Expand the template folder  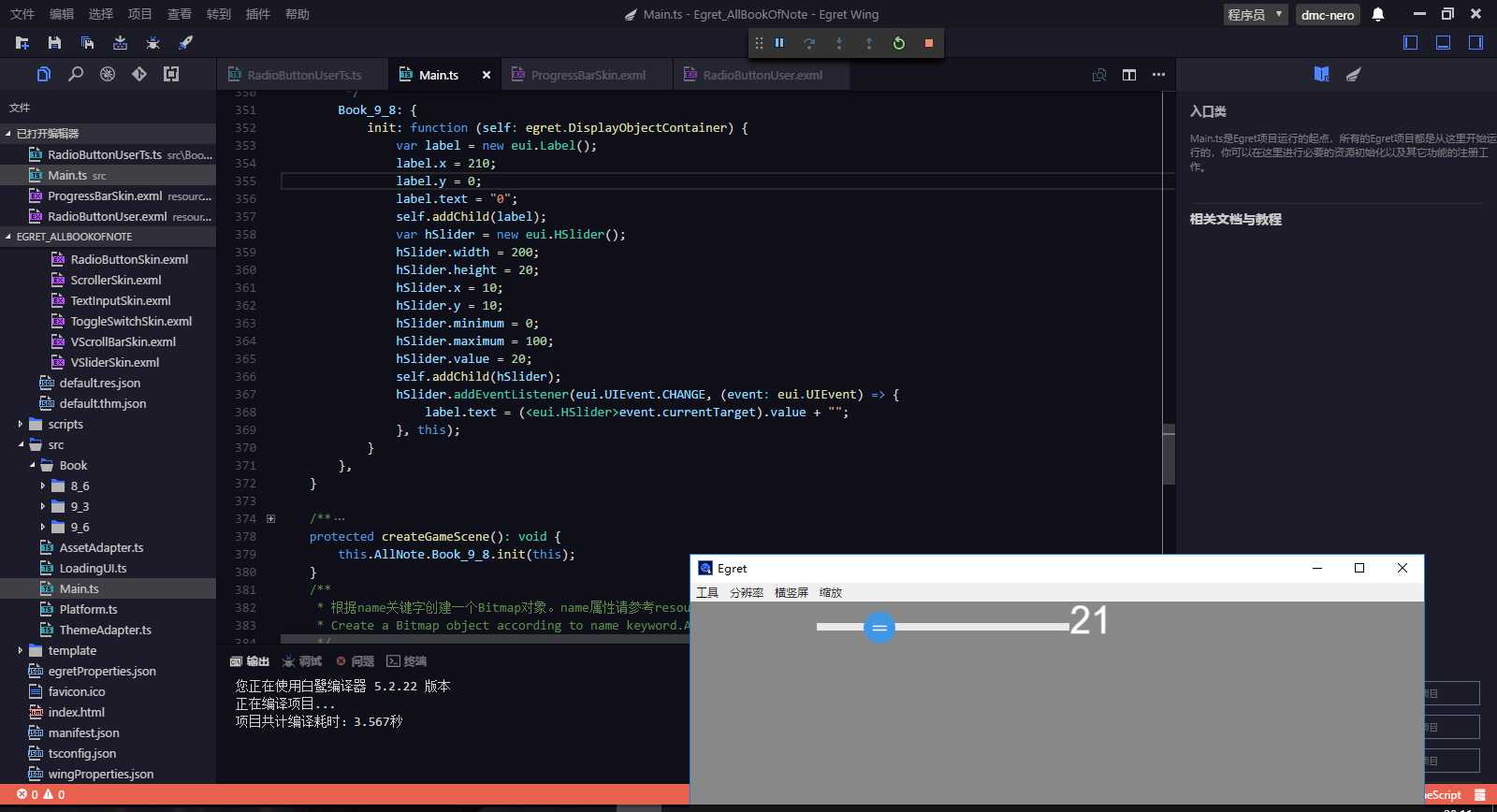(x=21, y=651)
